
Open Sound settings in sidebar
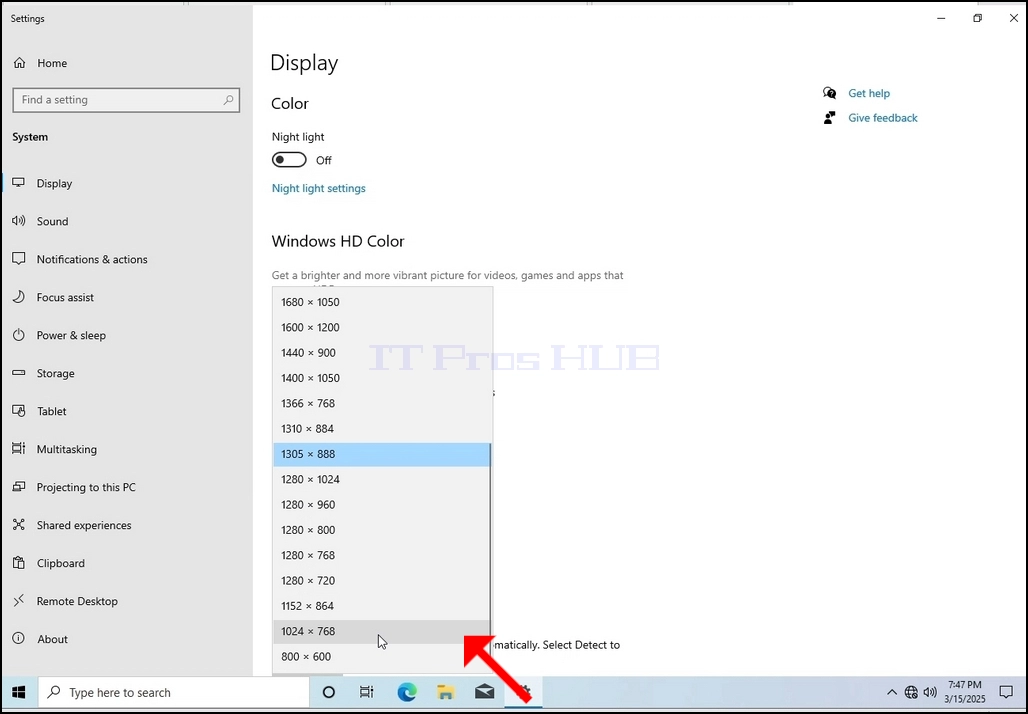click(52, 222)
